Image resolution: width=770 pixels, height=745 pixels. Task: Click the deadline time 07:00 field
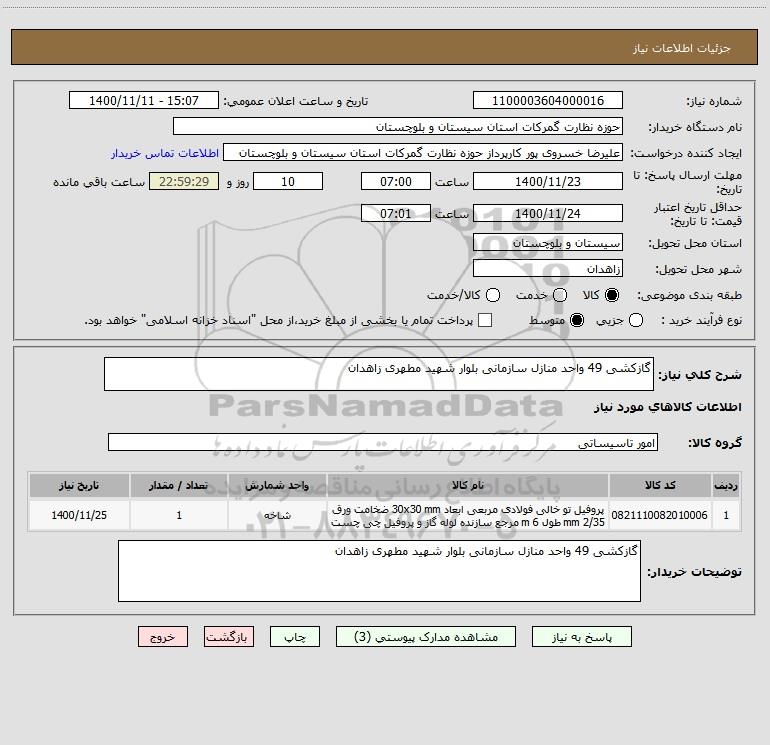pyautogui.click(x=396, y=181)
